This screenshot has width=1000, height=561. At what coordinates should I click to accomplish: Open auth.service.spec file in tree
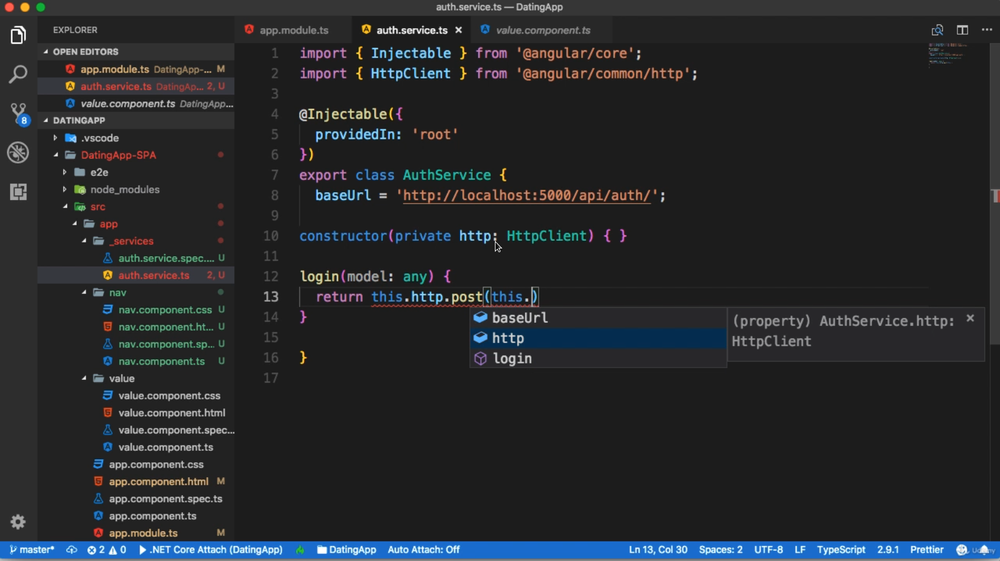tap(136, 258)
